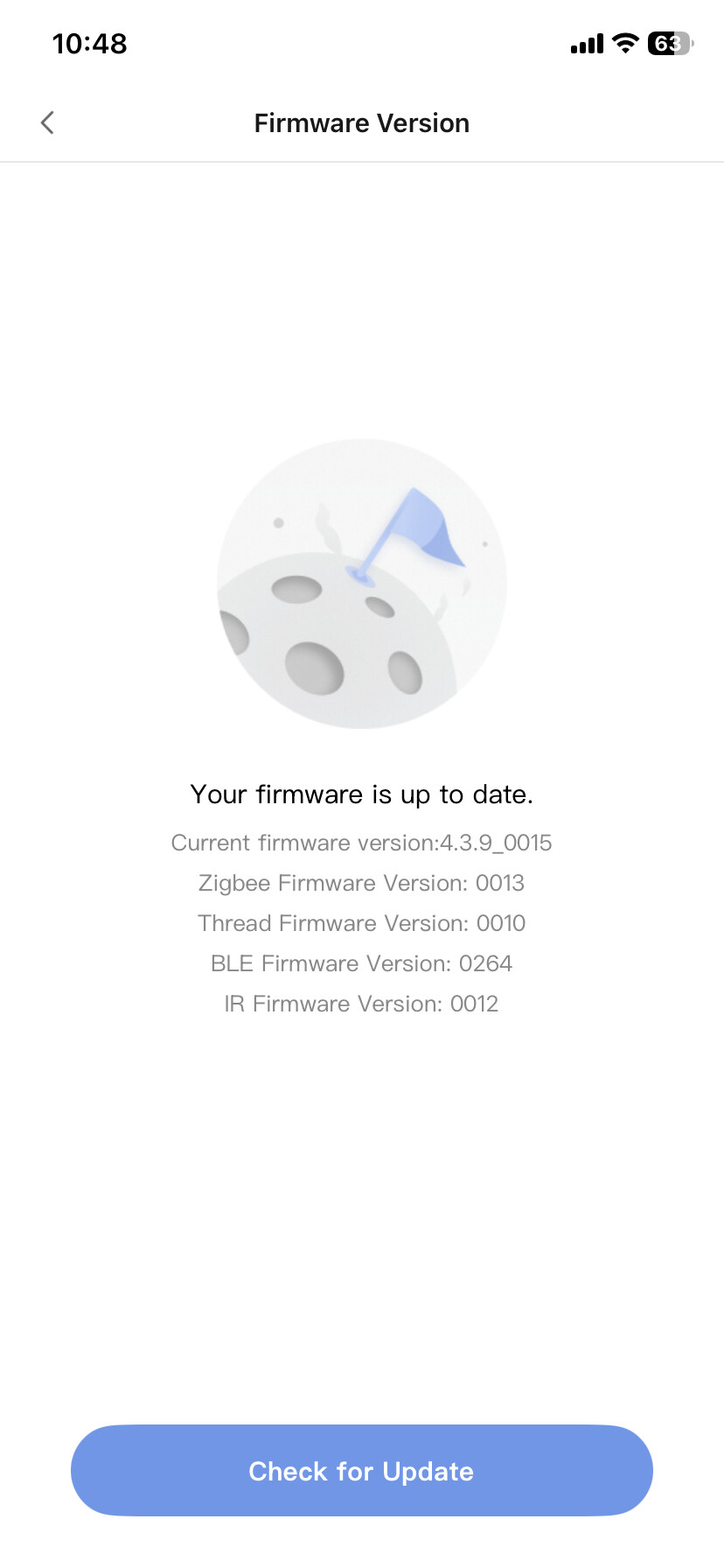Tap the small gray dot left of the flag
Viewport: 724px width, 1568px height.
tap(278, 522)
